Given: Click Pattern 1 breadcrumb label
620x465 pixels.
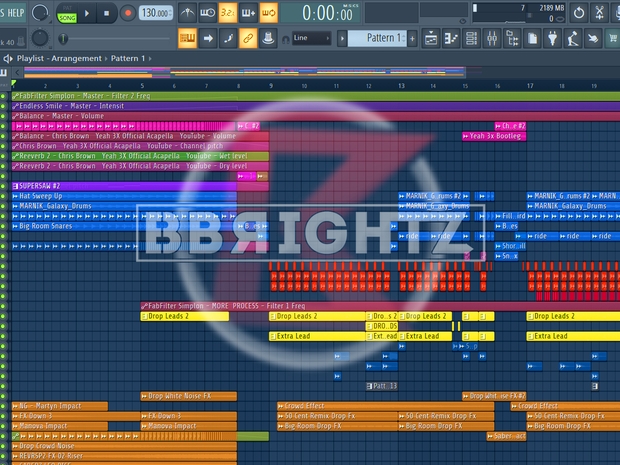Looking at the screenshot, I should click(128, 59).
